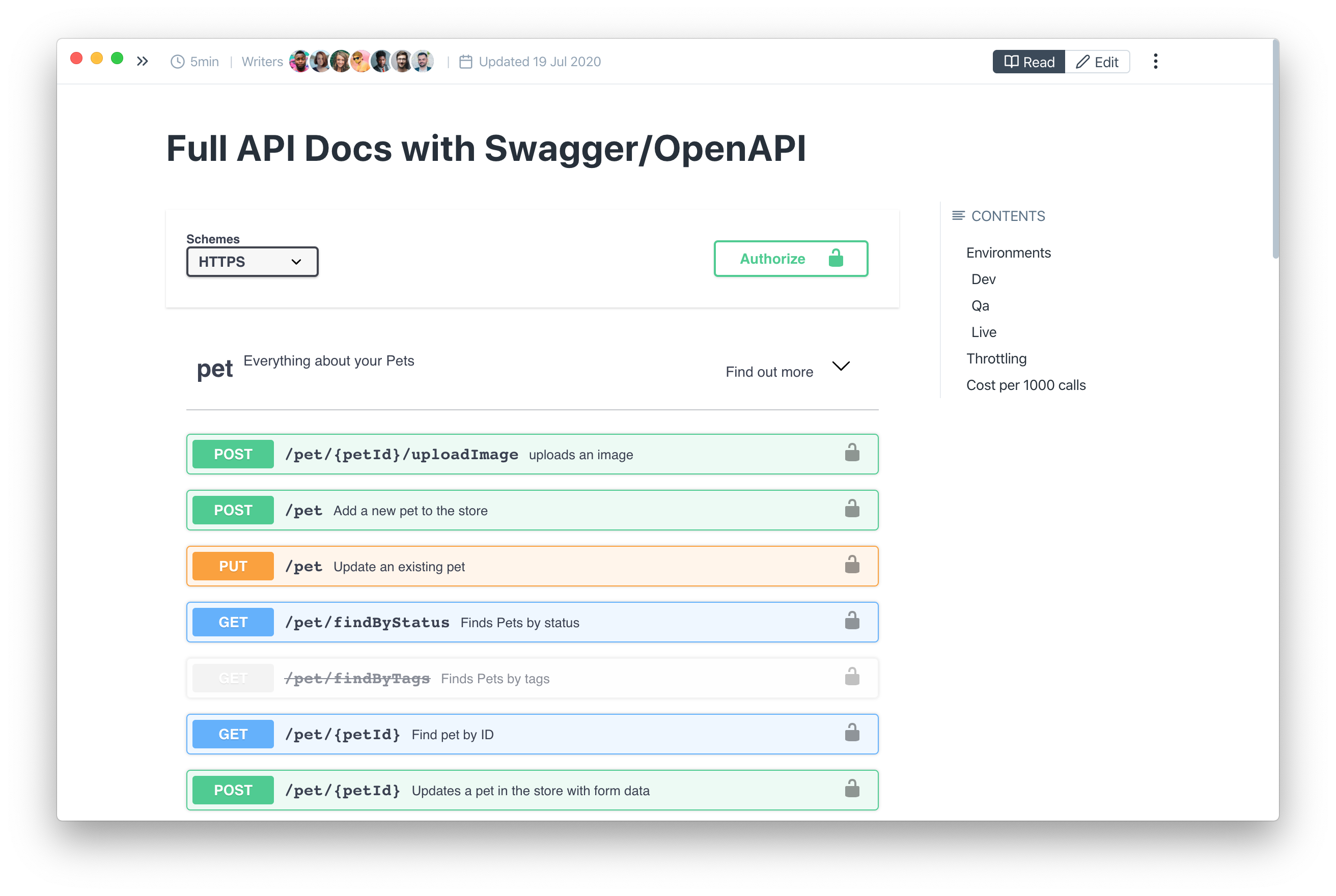Click lock icon on PUT /pet row
Image resolution: width=1336 pixels, height=896 pixels.
(852, 565)
